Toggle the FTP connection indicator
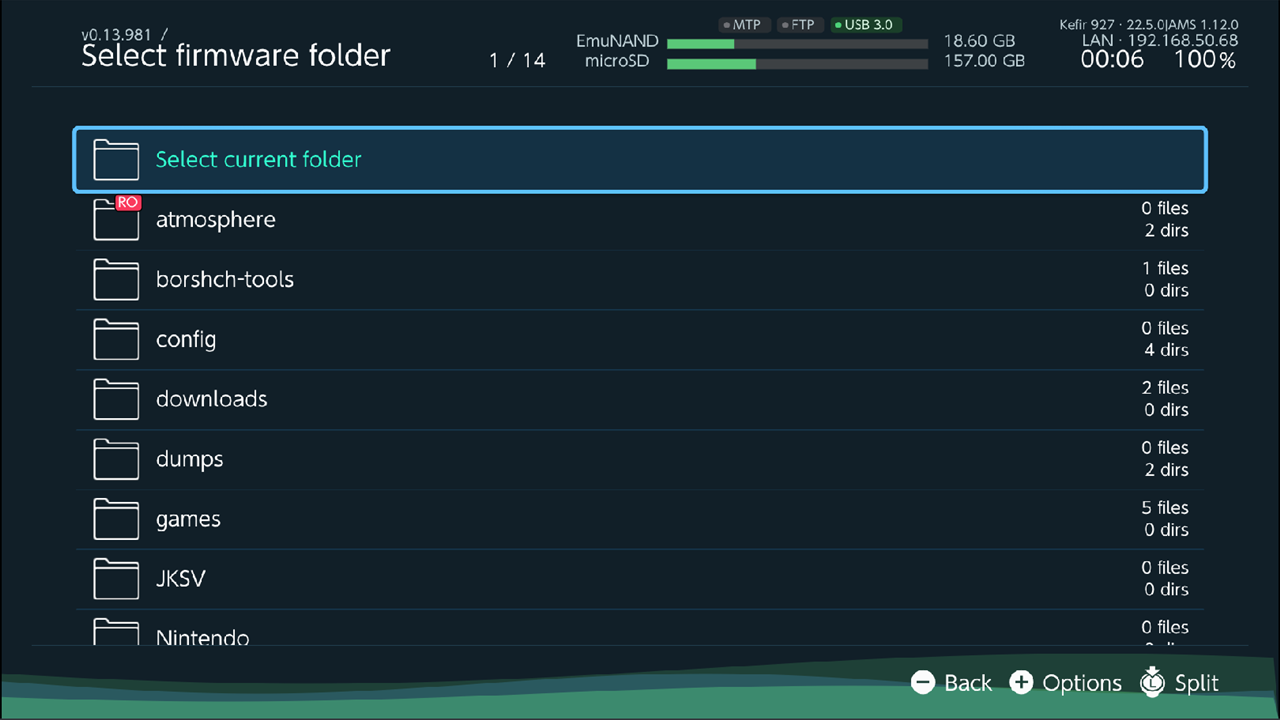This screenshot has height=720, width=1280. [801, 25]
